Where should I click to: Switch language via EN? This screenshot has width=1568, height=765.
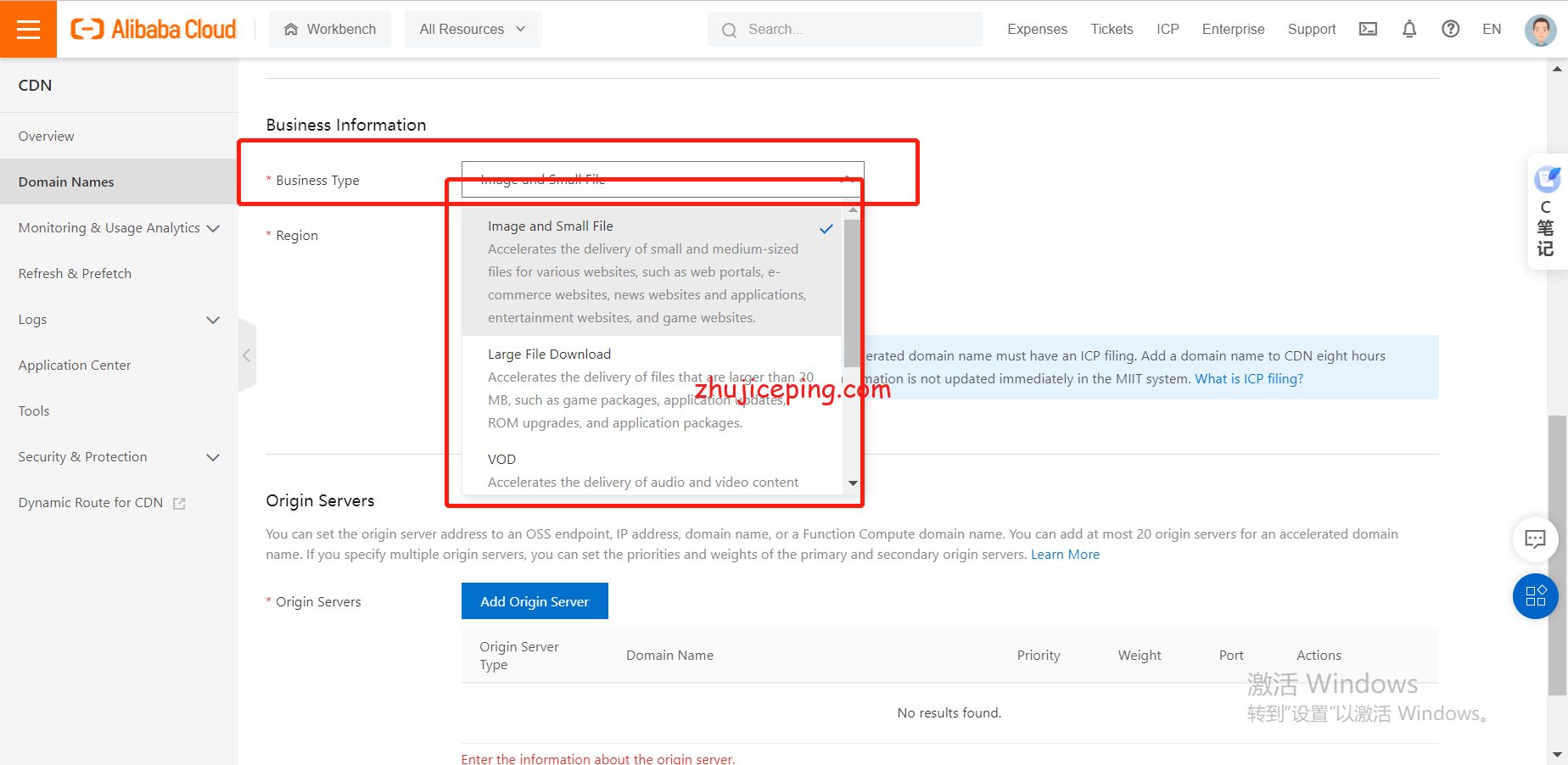[x=1492, y=29]
